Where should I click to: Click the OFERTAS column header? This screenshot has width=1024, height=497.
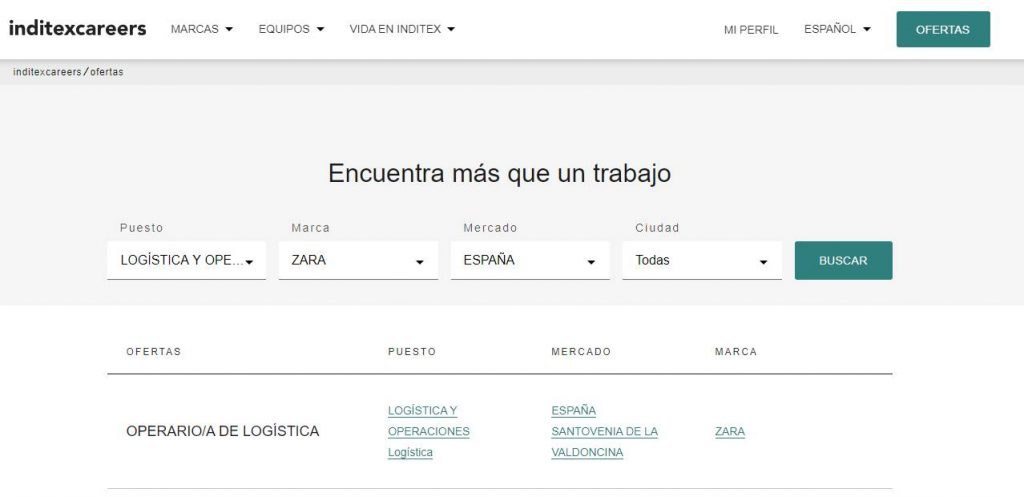coord(153,351)
